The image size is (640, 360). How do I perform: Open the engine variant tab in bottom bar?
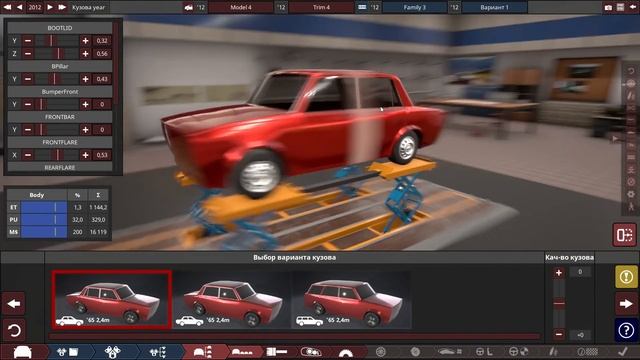tap(158, 352)
